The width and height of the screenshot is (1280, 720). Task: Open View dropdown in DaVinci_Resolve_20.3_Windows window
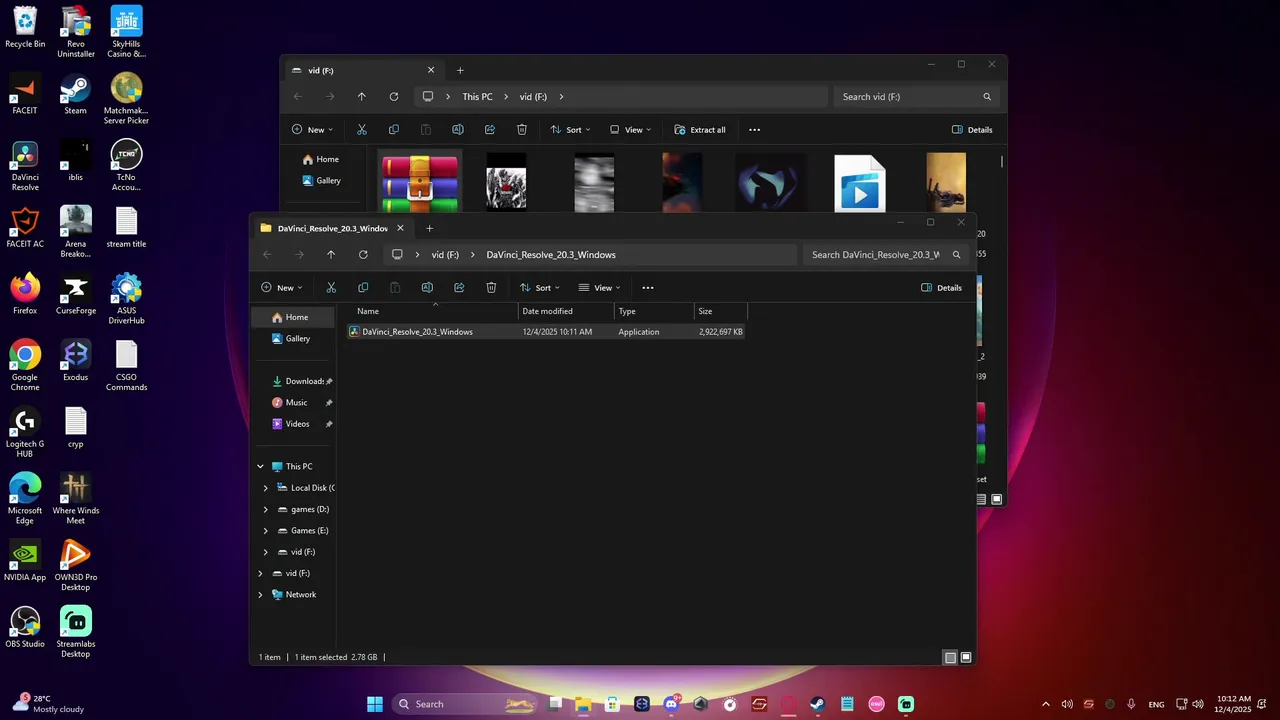(x=599, y=288)
